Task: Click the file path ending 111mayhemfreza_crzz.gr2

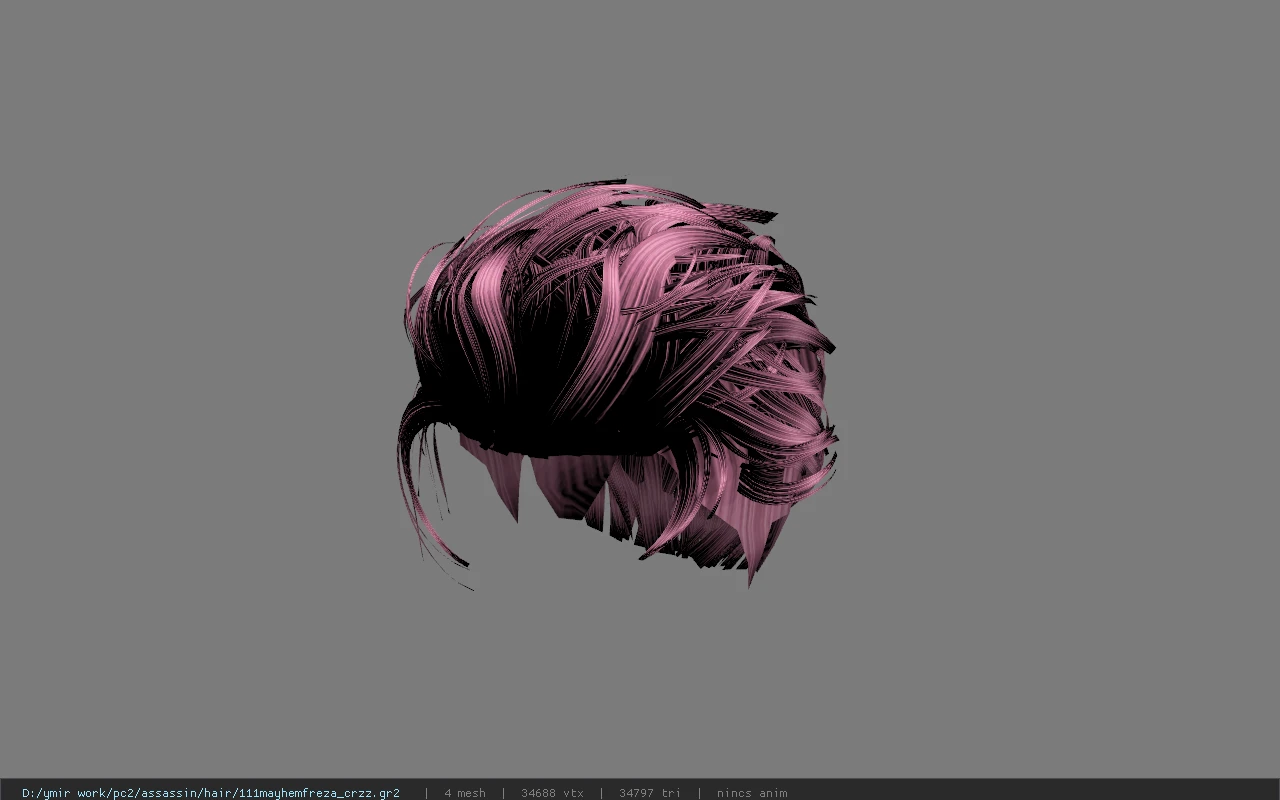Action: [x=211, y=793]
